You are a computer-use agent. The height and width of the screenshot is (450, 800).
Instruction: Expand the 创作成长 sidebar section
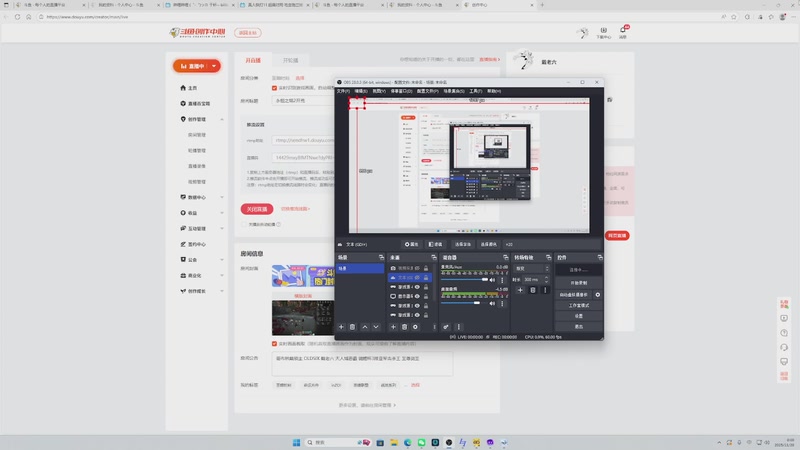pyautogui.click(x=222, y=291)
